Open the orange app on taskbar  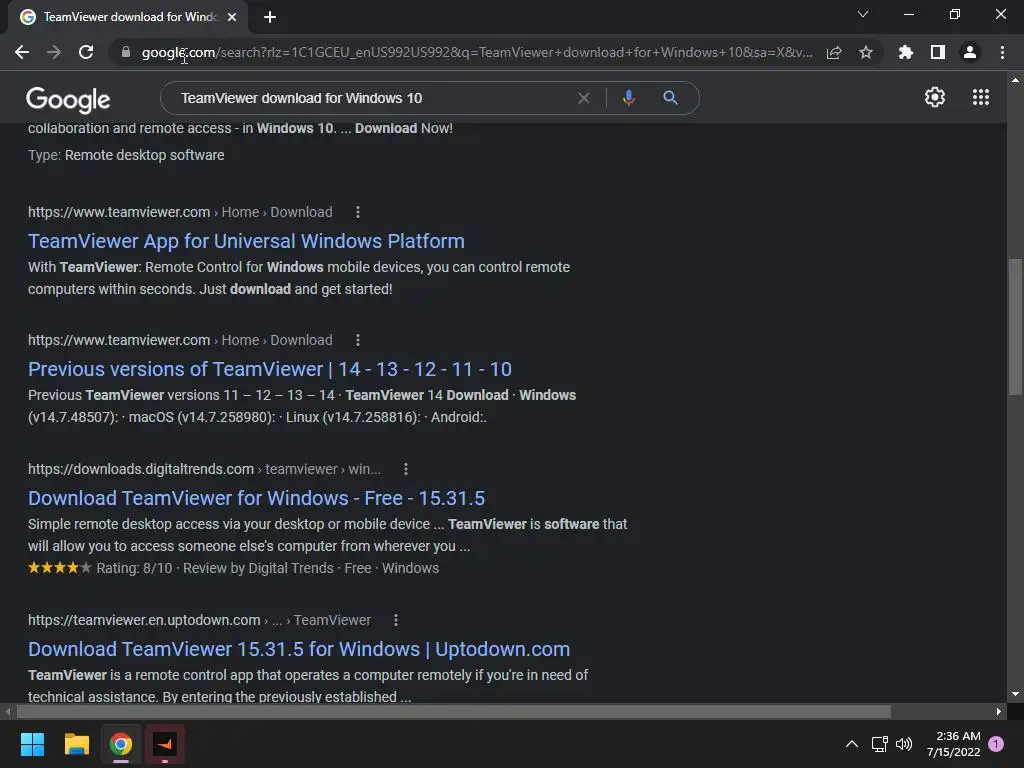pos(165,744)
